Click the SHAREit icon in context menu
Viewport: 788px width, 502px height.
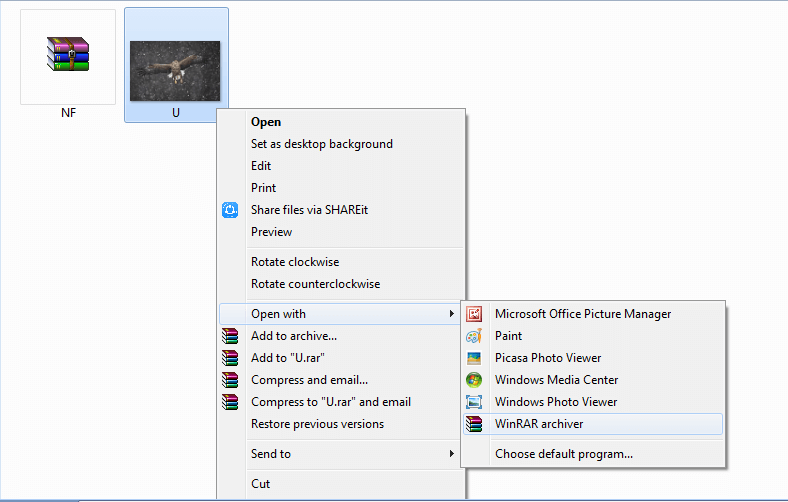[230, 210]
